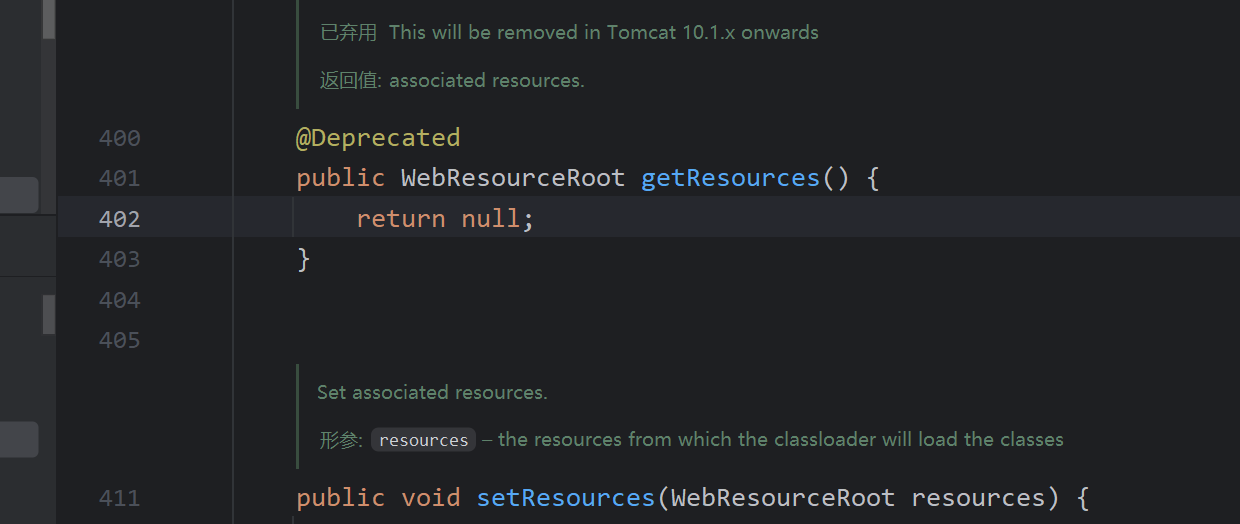The width and height of the screenshot is (1240, 524).
Task: Click line number 400 in the gutter
Action: 119,138
